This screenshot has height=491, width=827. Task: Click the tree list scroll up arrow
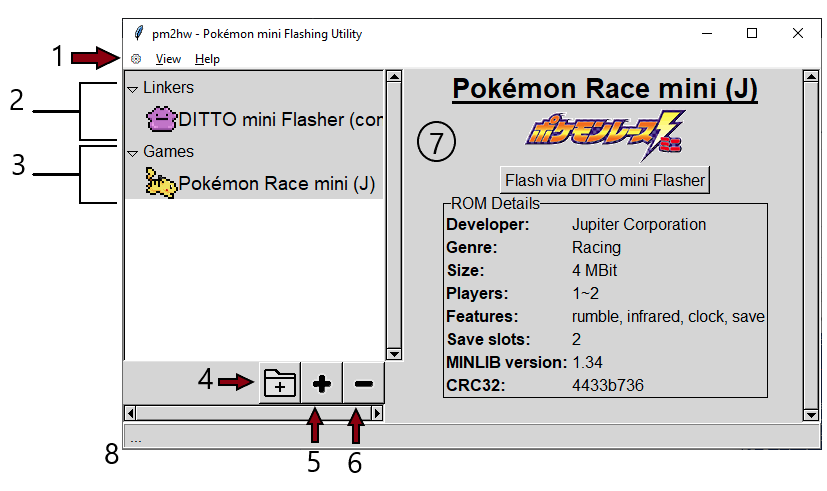[x=394, y=76]
